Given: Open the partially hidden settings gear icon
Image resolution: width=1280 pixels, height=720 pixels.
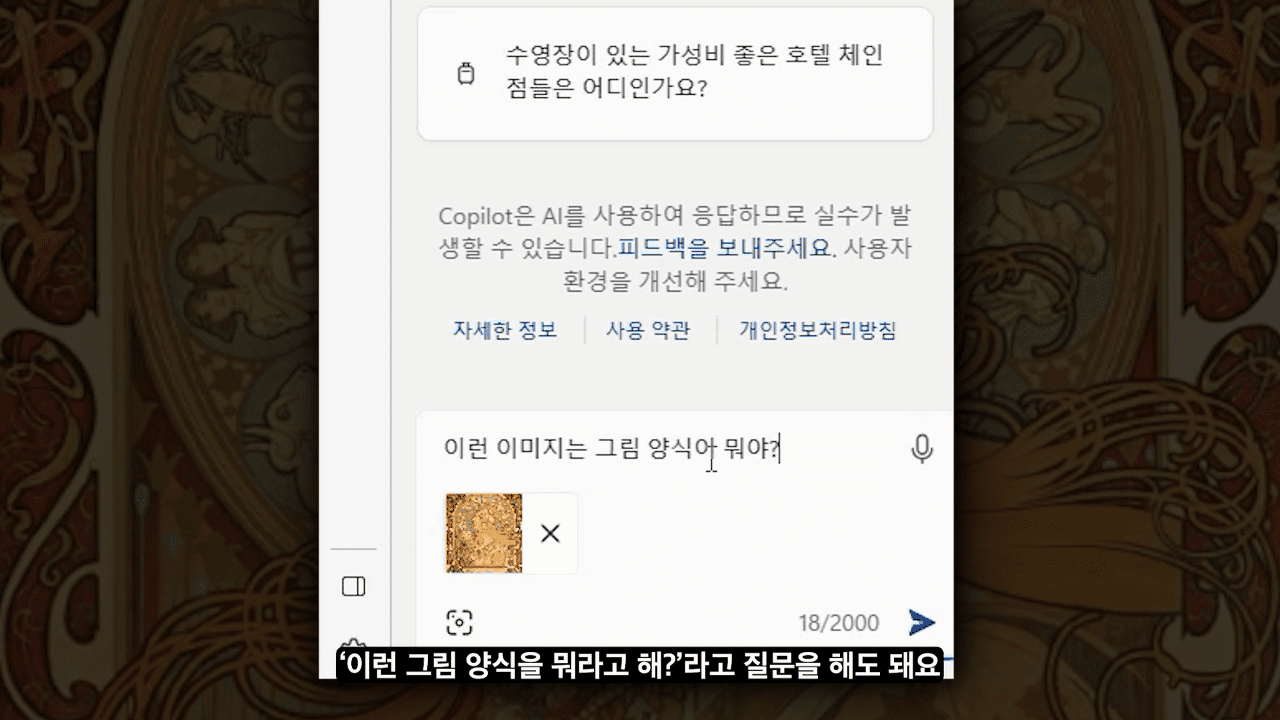Looking at the screenshot, I should pyautogui.click(x=353, y=646).
